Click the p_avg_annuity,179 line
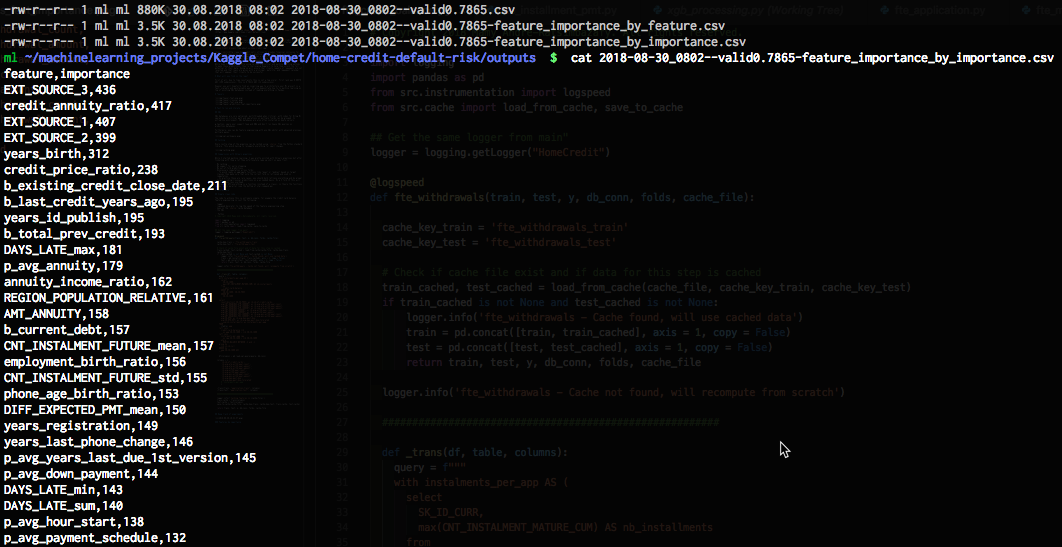Screen dimensions: 1062x547 pyautogui.click(x=63, y=266)
